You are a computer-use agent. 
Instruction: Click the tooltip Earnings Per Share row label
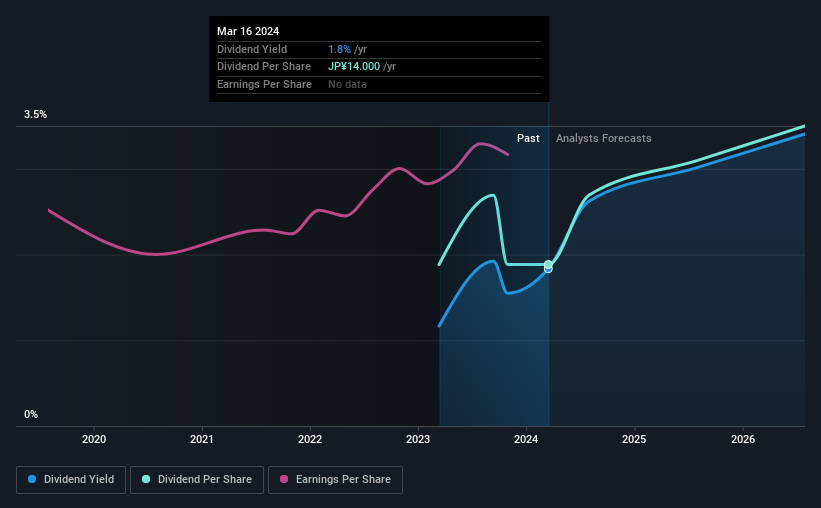point(264,84)
